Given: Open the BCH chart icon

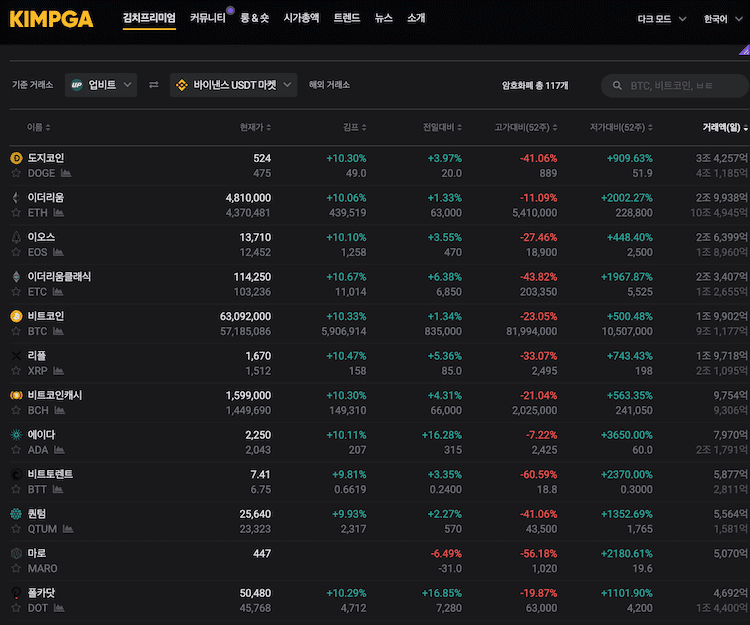Looking at the screenshot, I should point(59,410).
